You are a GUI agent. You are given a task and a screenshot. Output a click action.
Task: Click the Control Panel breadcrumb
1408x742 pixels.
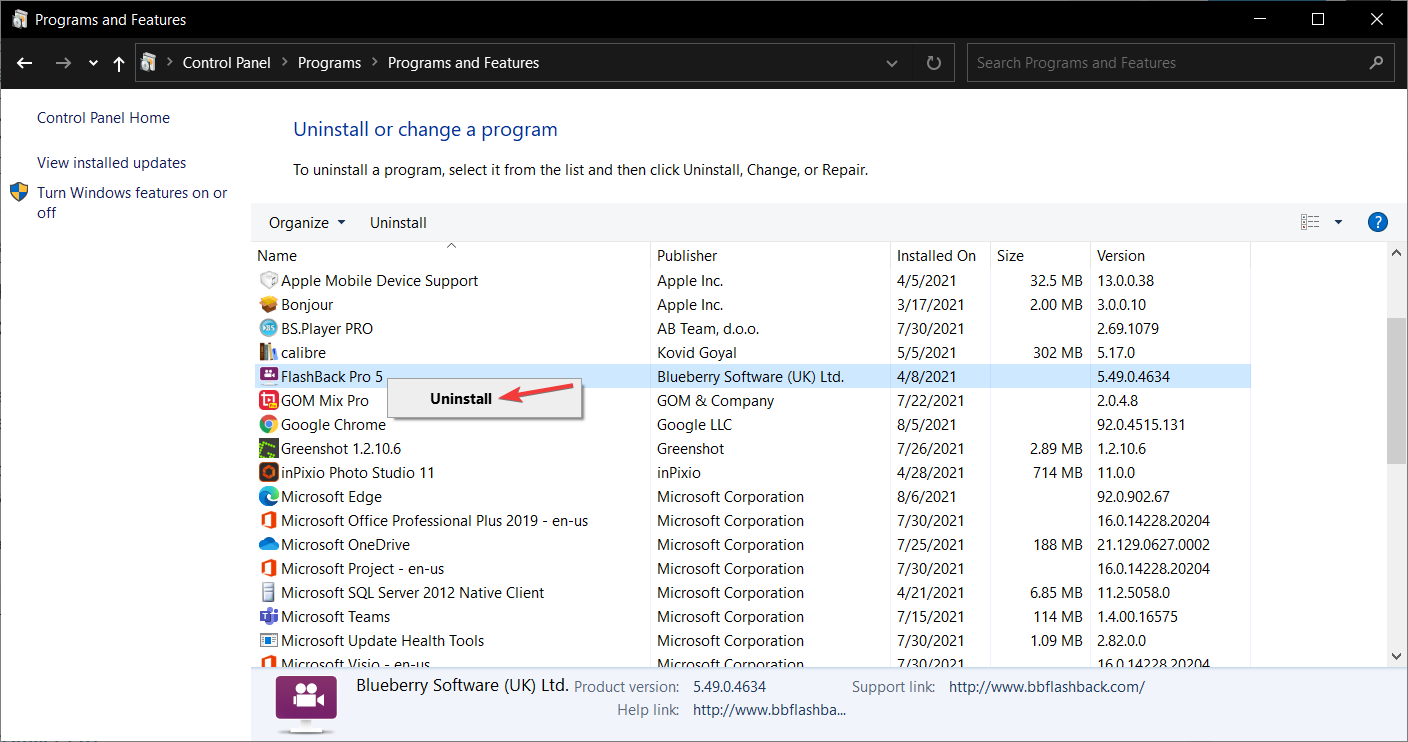(226, 63)
